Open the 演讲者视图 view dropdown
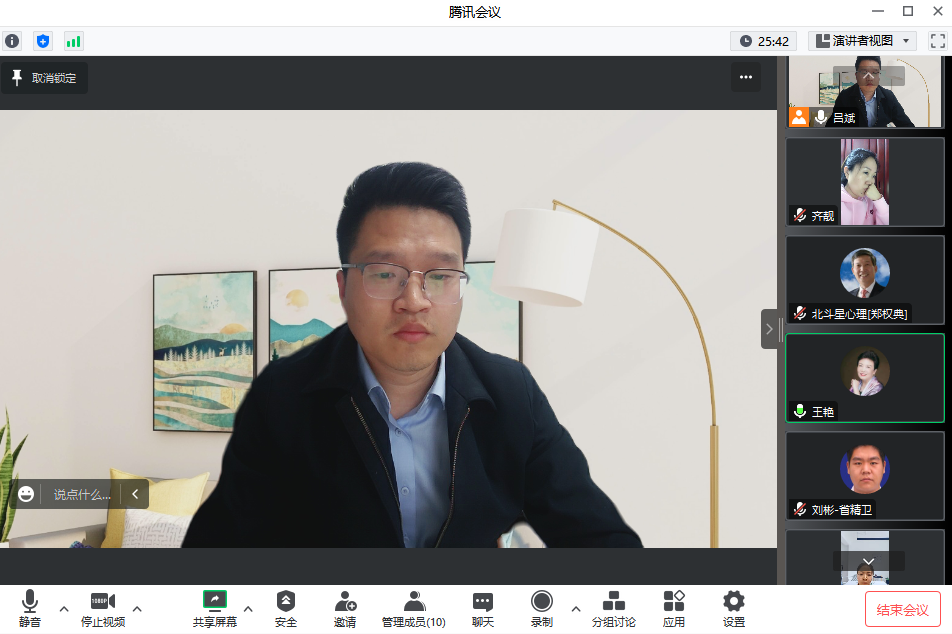The width and height of the screenshot is (952, 634). click(862, 41)
